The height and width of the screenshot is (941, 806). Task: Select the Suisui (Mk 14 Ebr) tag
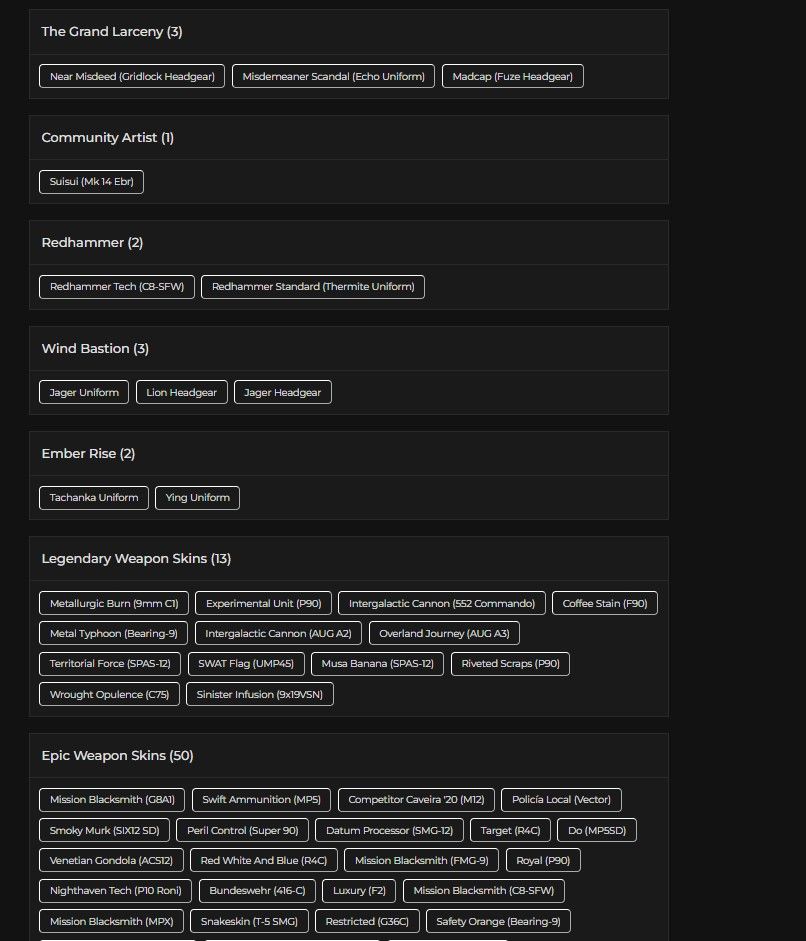click(x=91, y=182)
